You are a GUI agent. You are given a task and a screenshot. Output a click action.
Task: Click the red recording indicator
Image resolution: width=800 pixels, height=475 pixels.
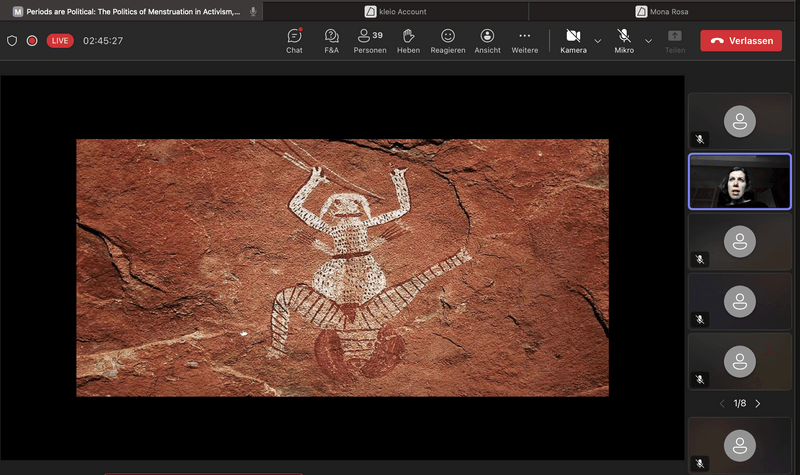point(32,41)
